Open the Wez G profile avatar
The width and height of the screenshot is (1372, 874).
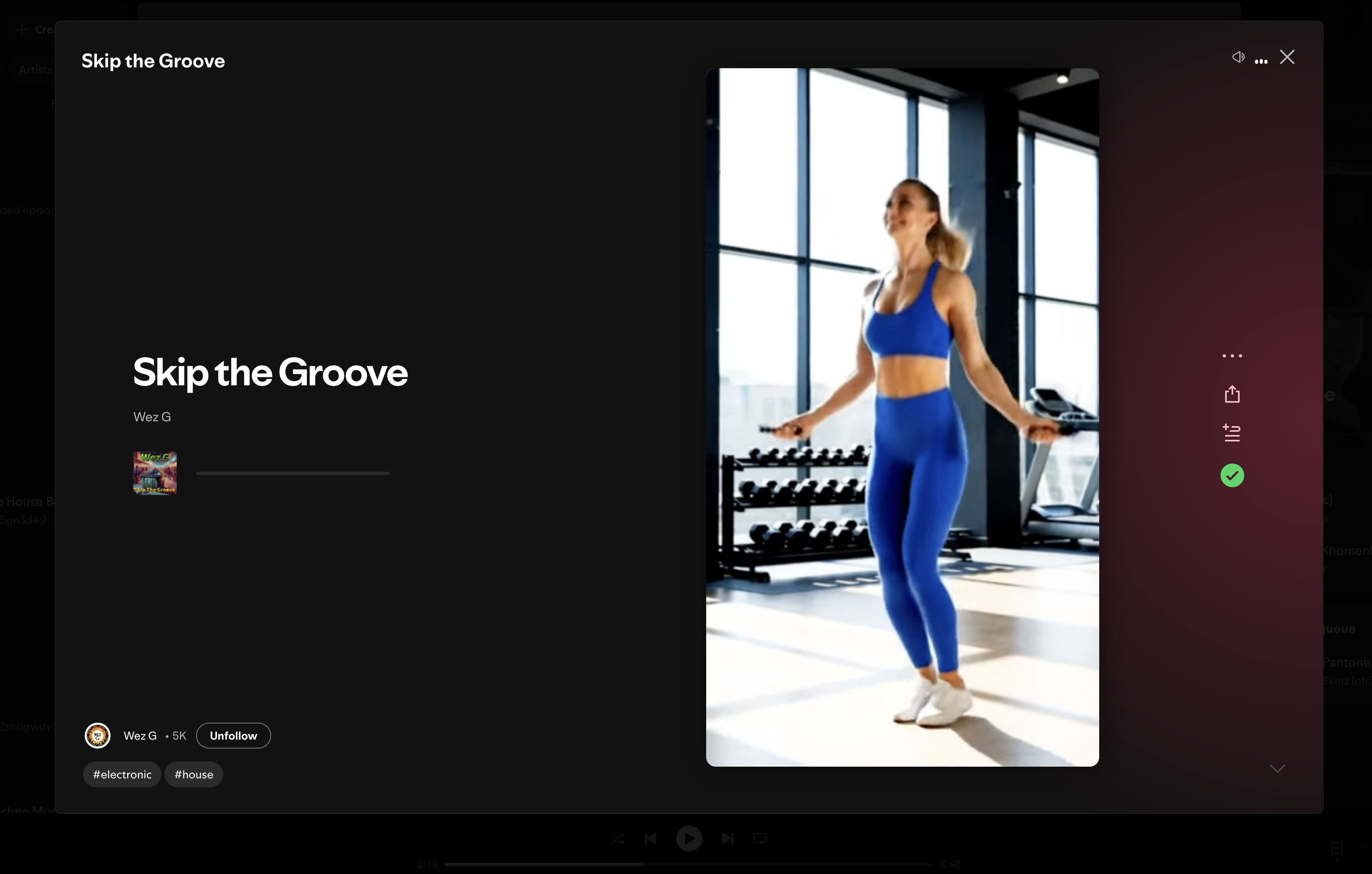coord(97,736)
